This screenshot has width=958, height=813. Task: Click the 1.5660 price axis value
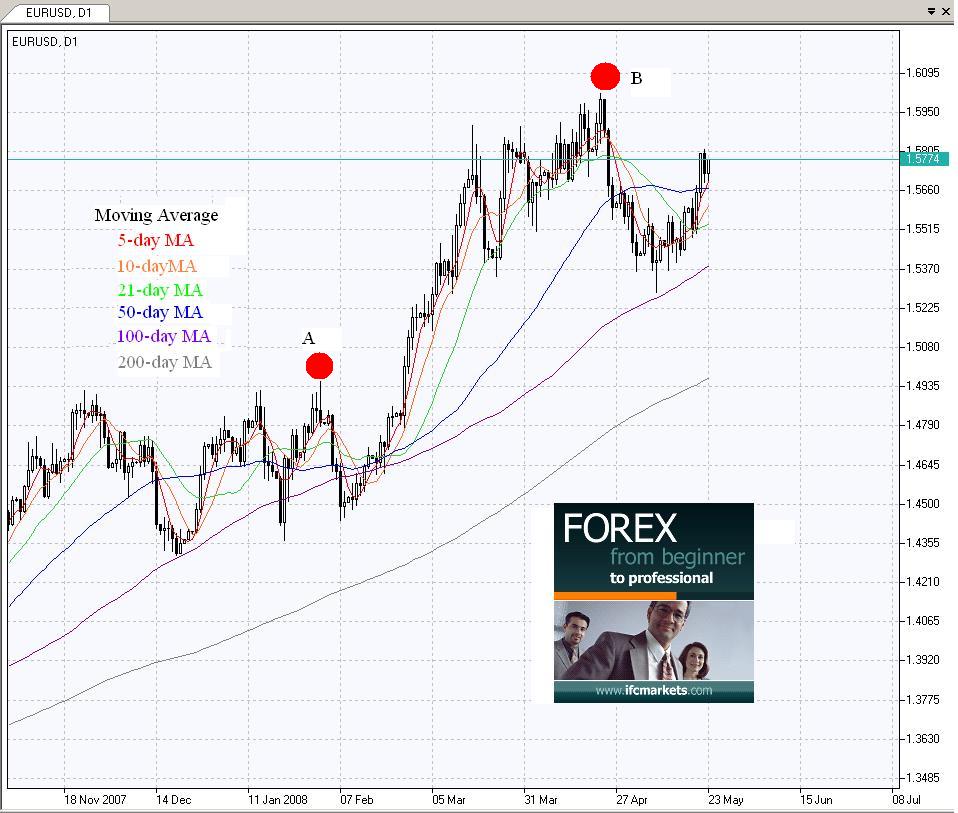pos(923,190)
